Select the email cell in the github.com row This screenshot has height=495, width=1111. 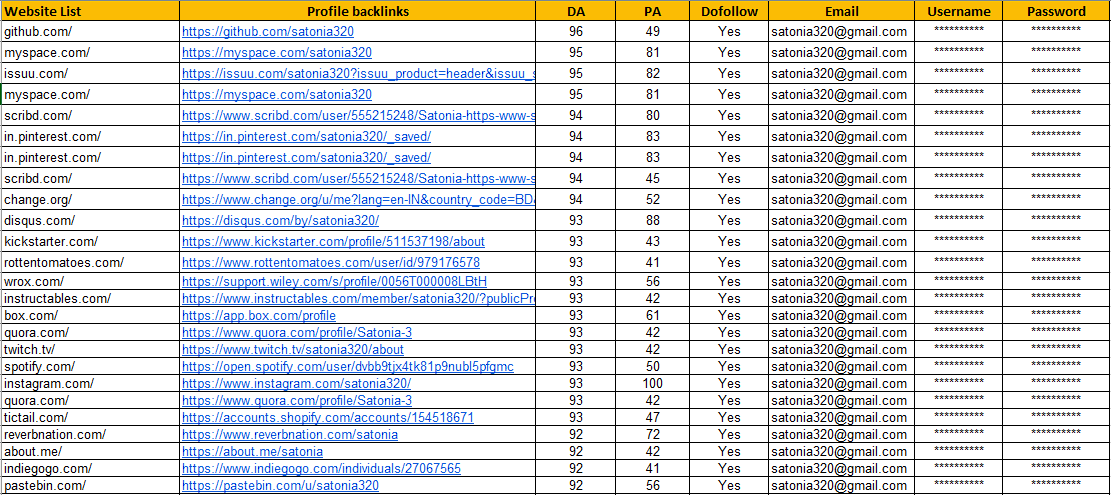842,32
